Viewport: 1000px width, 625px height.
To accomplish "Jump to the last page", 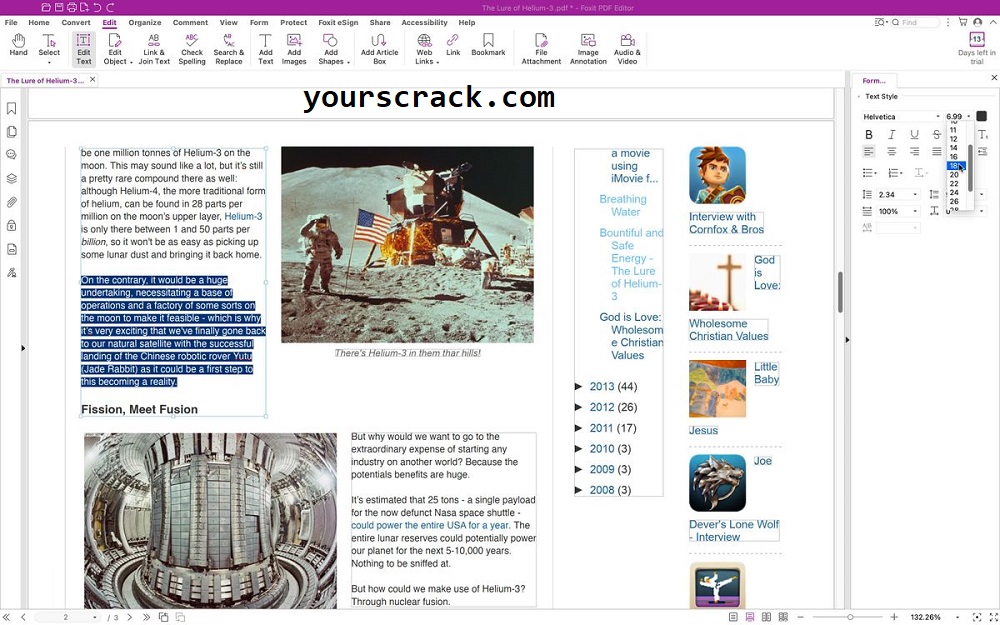I will (x=146, y=617).
